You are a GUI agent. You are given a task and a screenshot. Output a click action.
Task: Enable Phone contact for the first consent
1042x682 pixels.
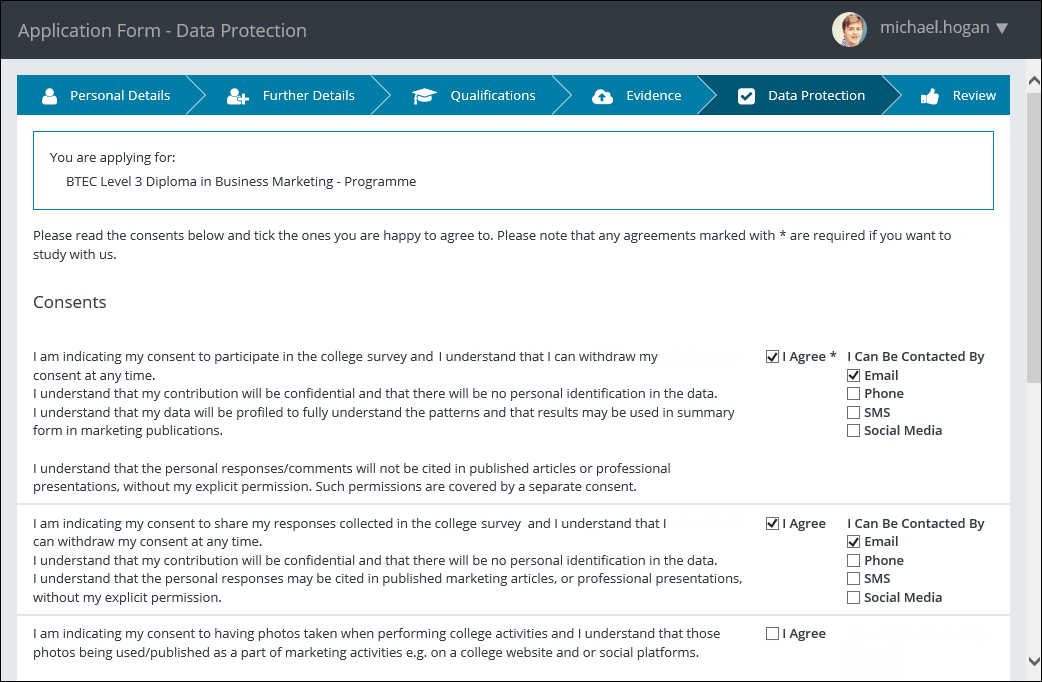853,394
